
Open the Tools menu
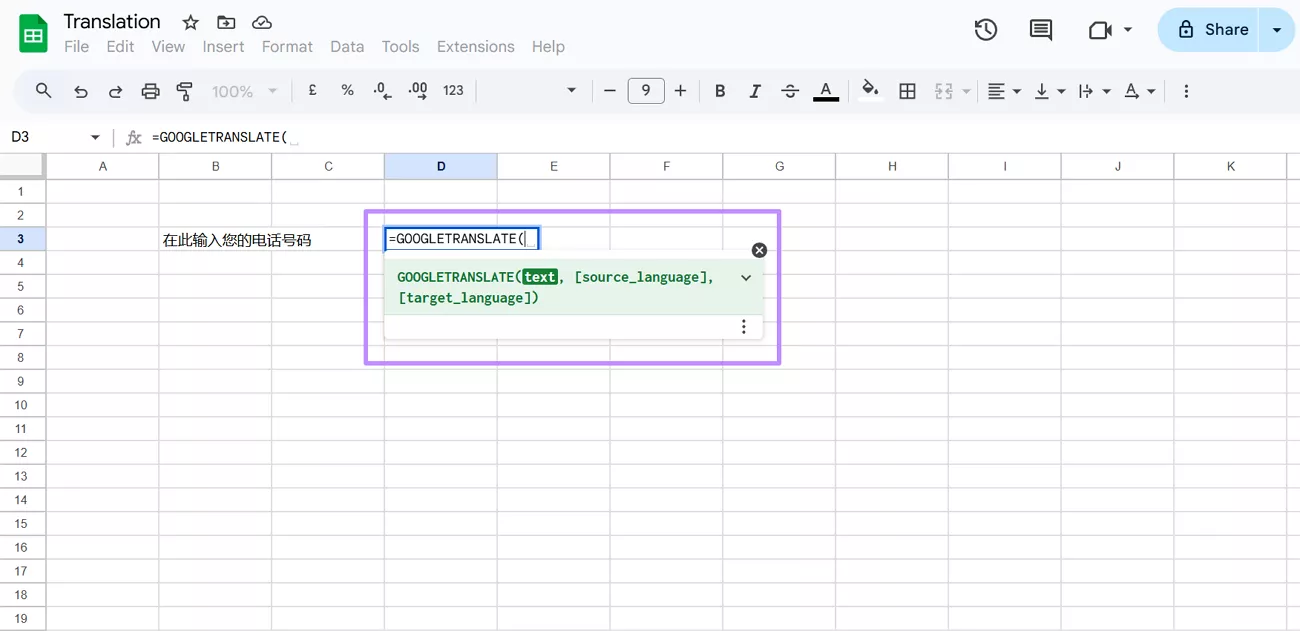tap(400, 47)
